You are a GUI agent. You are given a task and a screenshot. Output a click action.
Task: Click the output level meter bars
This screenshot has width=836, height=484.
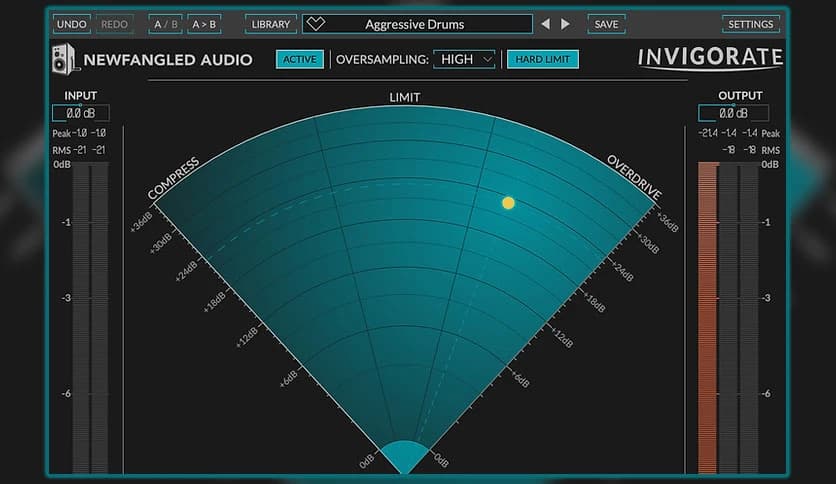[739, 318]
